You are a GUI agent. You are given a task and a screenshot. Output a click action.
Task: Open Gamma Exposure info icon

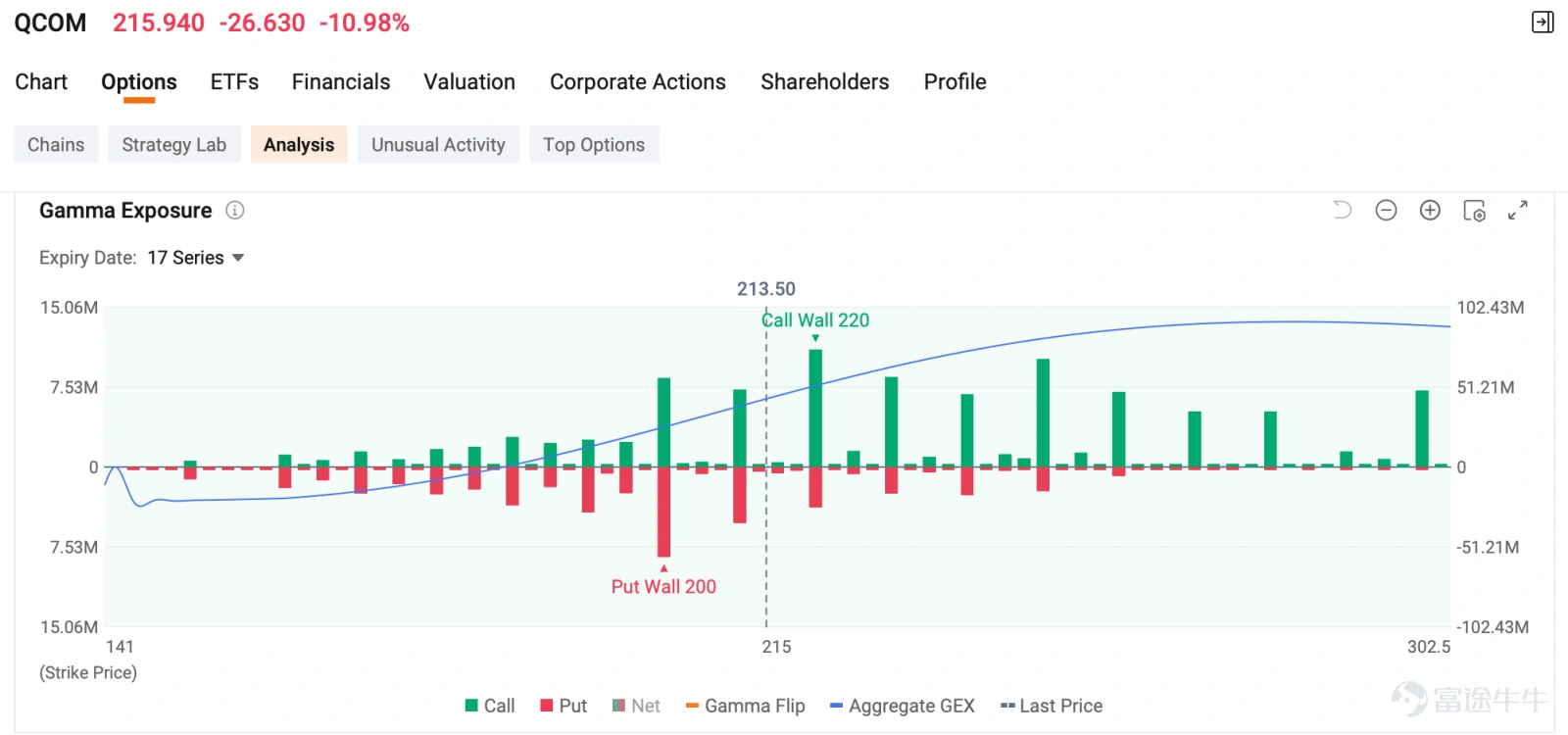pos(235,211)
